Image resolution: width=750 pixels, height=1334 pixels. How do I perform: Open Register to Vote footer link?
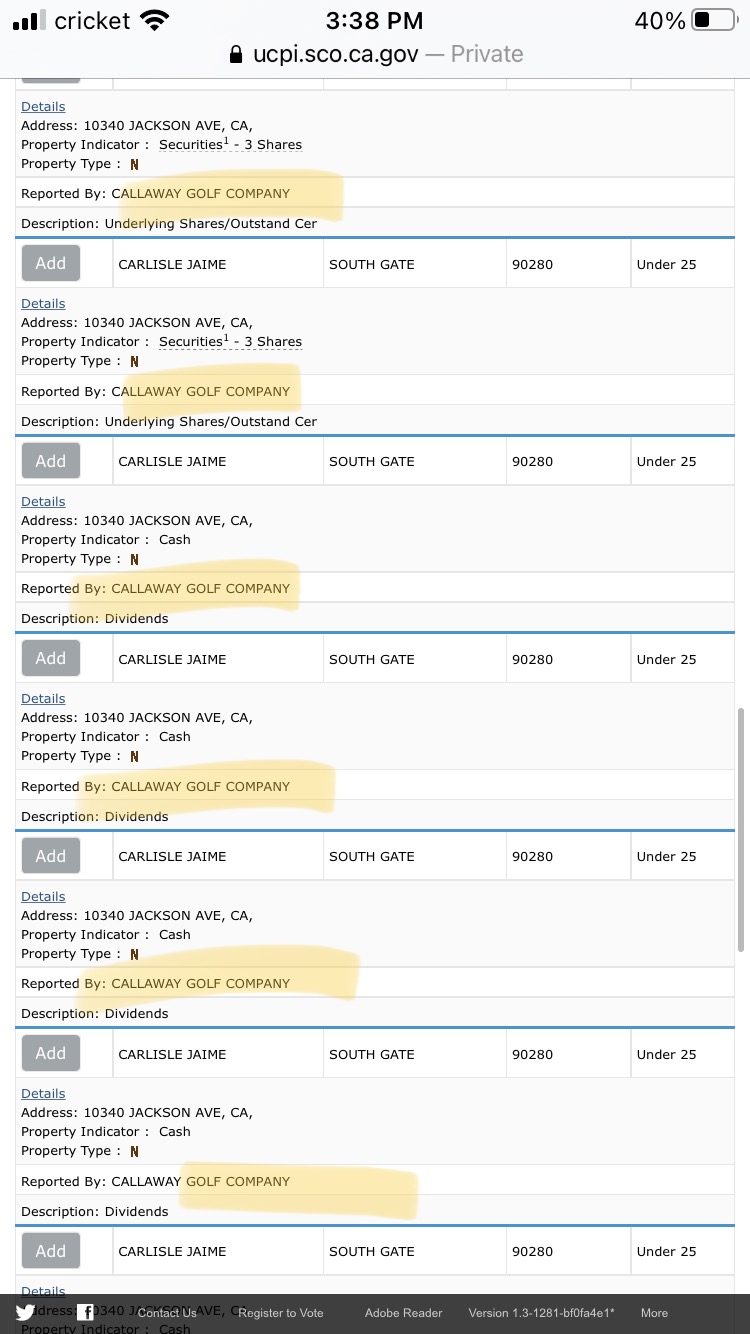pyautogui.click(x=281, y=1313)
